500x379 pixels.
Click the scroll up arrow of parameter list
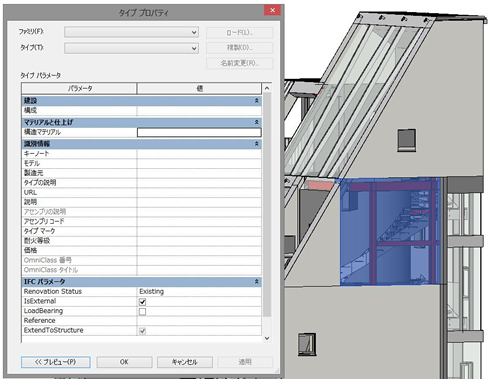tap(267, 88)
